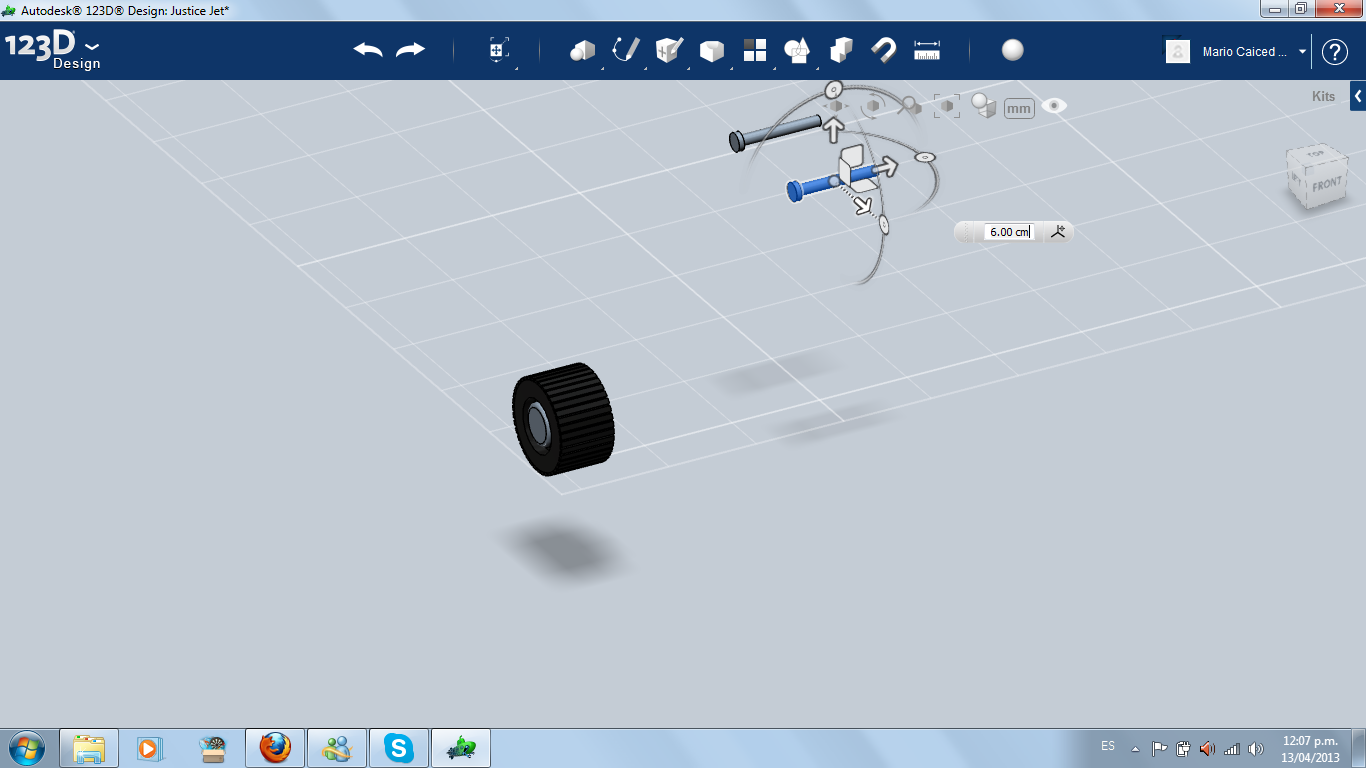Open the Combine tool
This screenshot has height=768, width=1366.
point(841,50)
